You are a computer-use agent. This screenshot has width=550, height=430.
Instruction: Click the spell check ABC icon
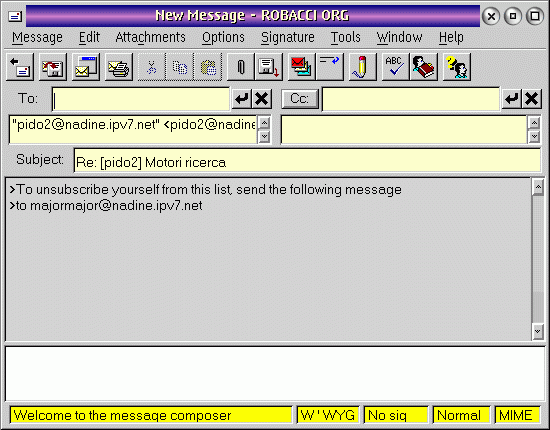[x=395, y=67]
